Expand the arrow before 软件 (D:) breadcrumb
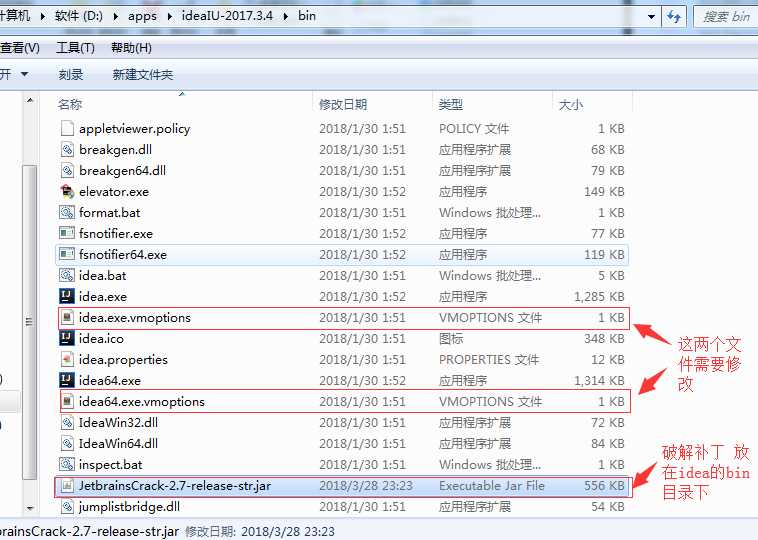 [43, 16]
